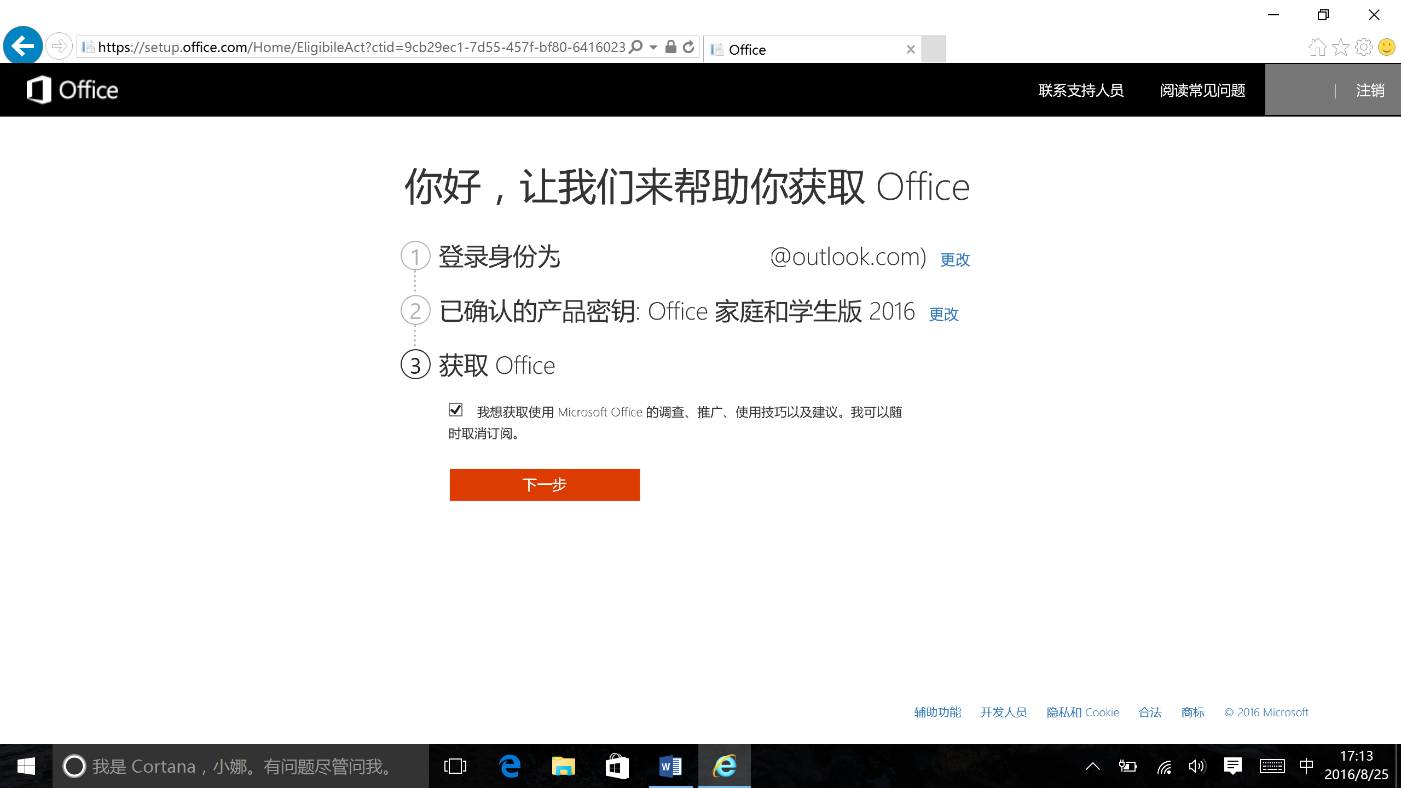Open 联系支持人员 in the top navigation
Image resolution: width=1401 pixels, height=788 pixels.
pos(1081,90)
